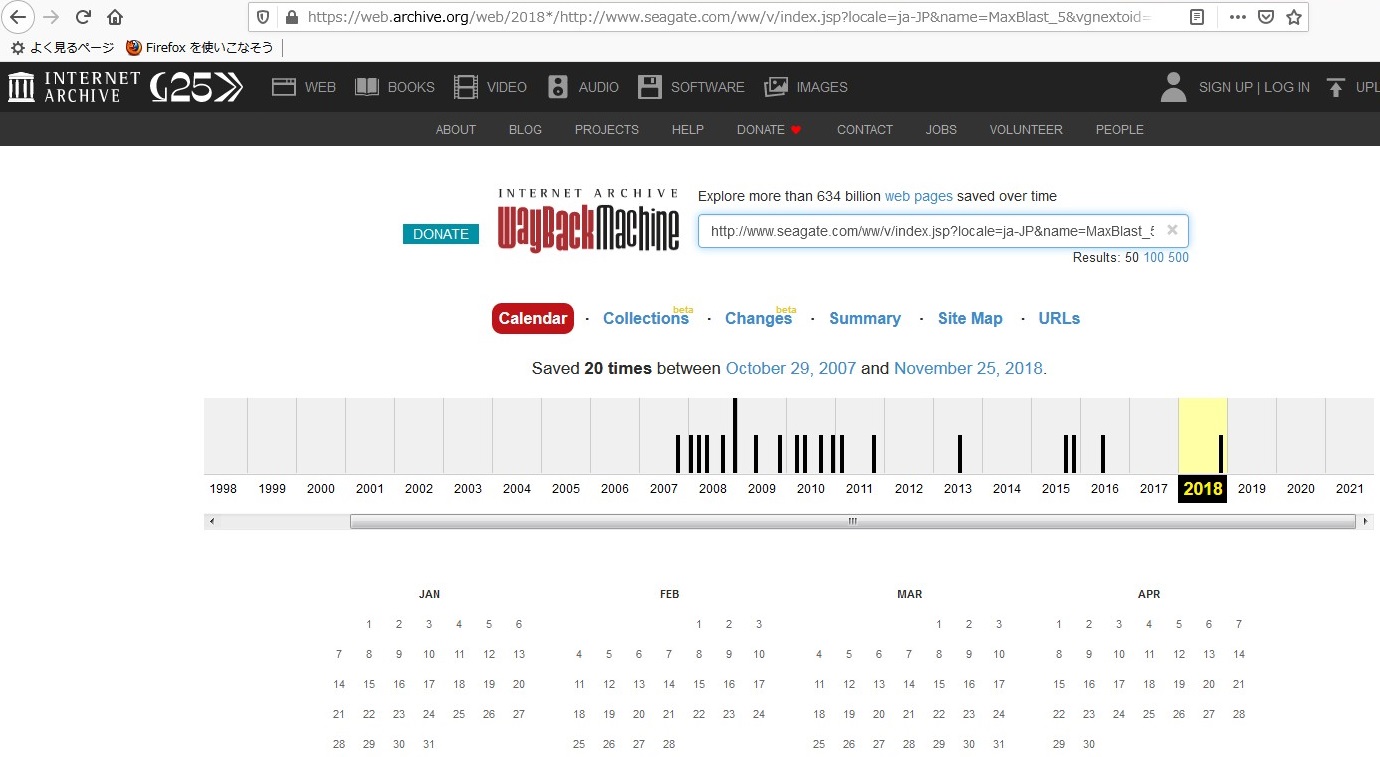Select year 2015 on the timeline
The width and height of the screenshot is (1380, 757).
(x=1056, y=489)
